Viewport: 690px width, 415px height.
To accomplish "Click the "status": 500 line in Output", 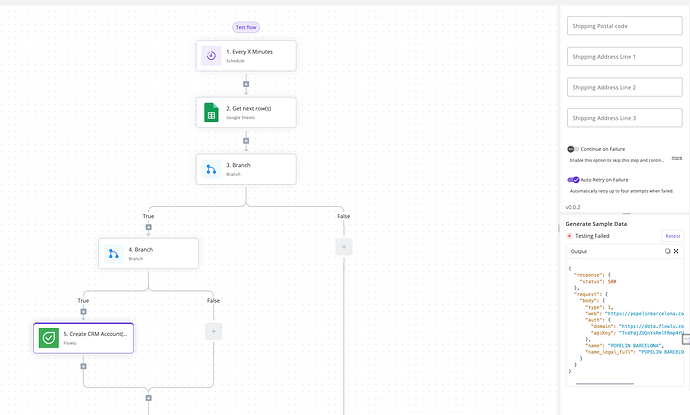I will pyautogui.click(x=598, y=281).
